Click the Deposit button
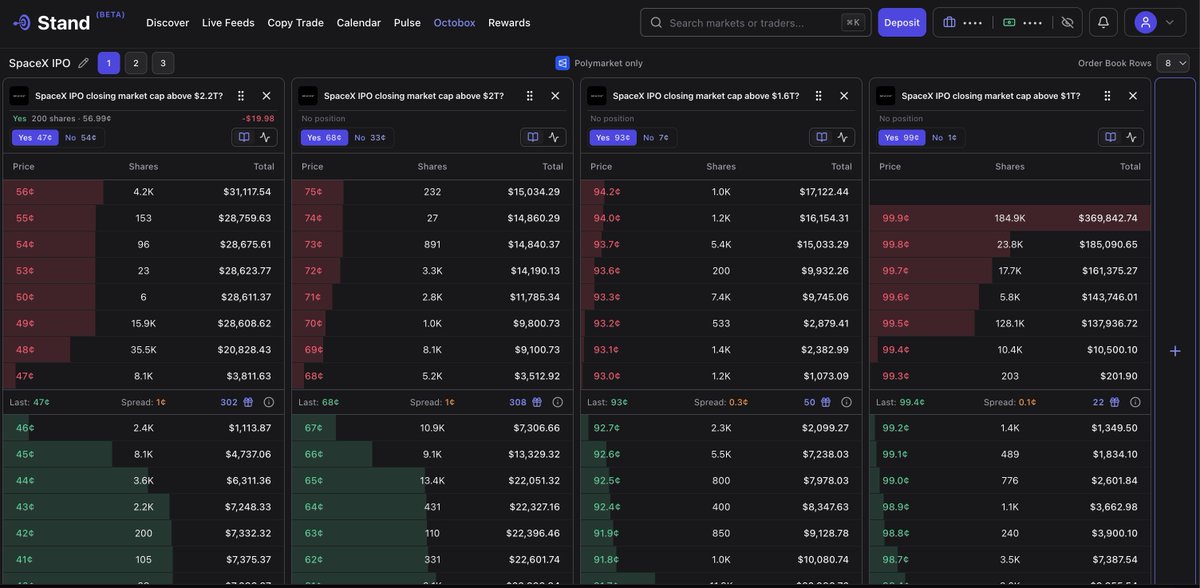The width and height of the screenshot is (1200, 588). click(902, 22)
